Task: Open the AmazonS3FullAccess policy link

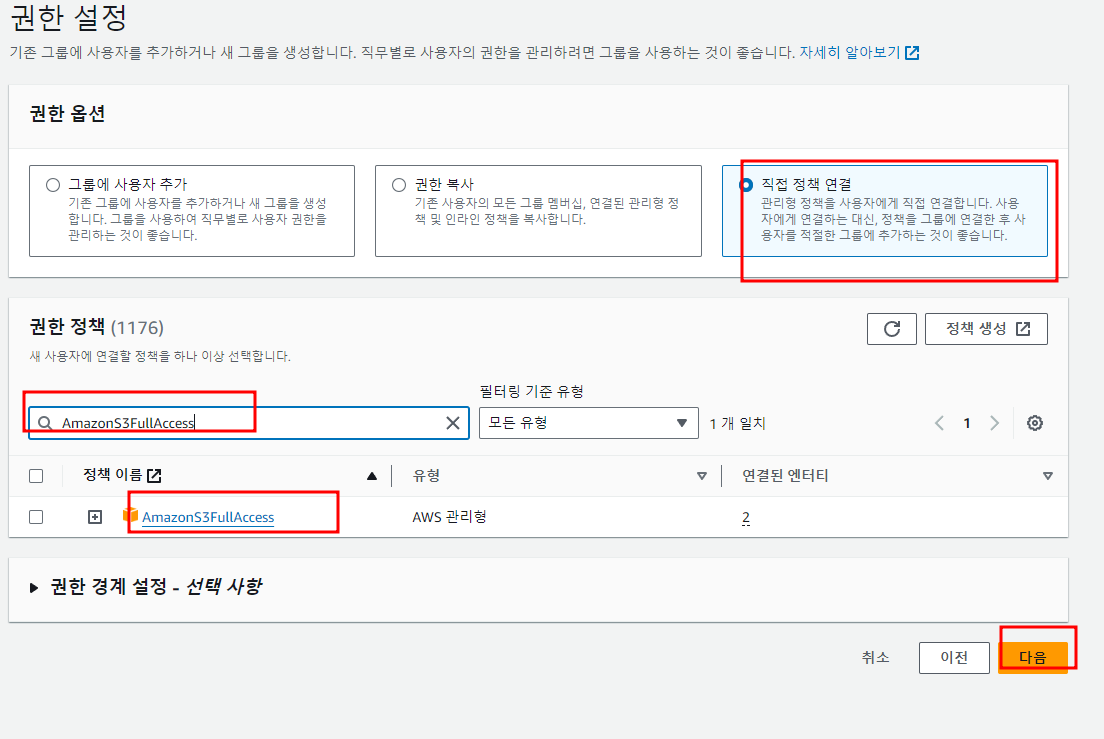Action: coord(208,517)
